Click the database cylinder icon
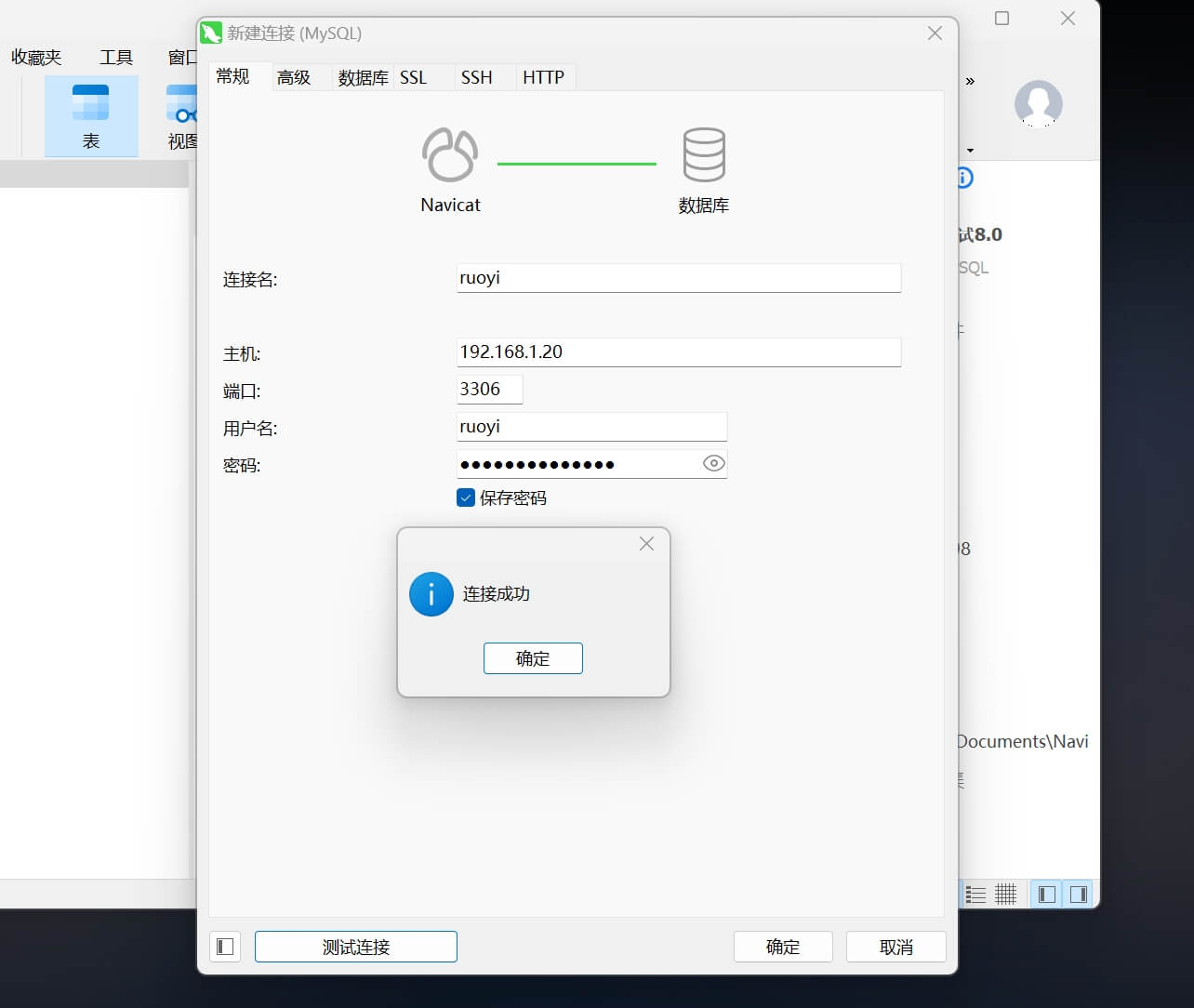Image resolution: width=1194 pixels, height=1008 pixels. coord(704,154)
